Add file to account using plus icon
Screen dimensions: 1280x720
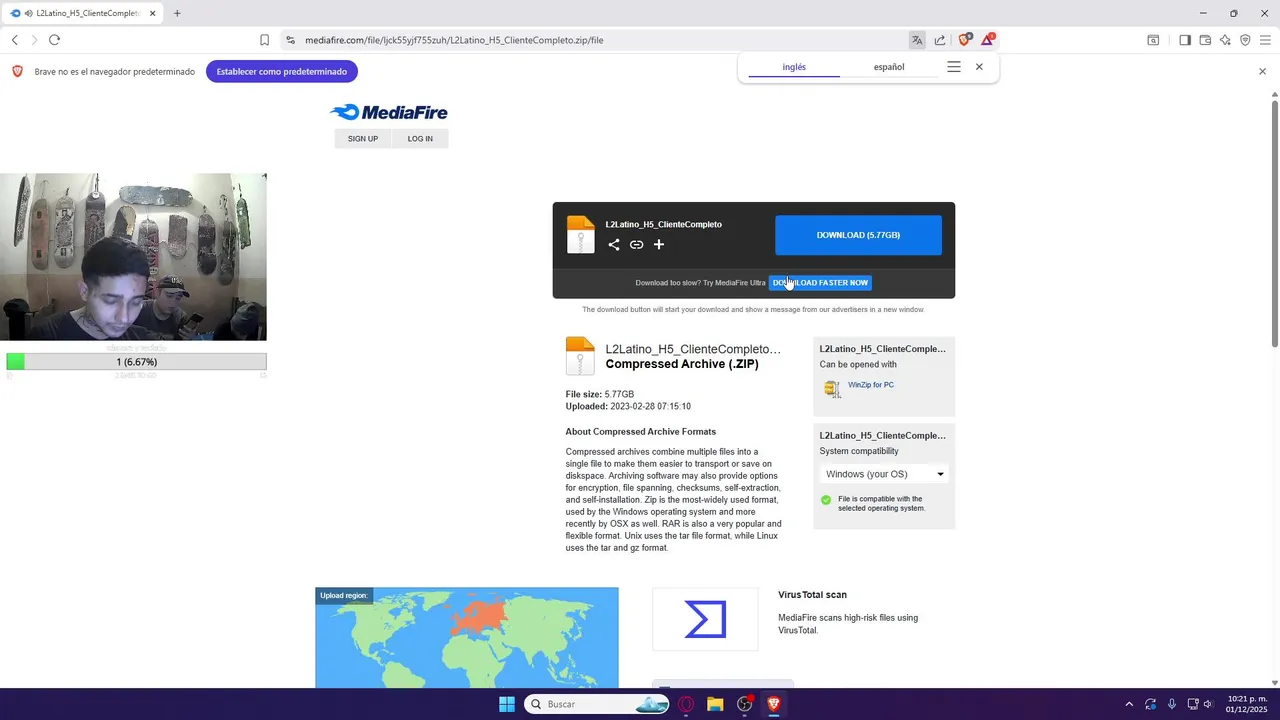[659, 245]
